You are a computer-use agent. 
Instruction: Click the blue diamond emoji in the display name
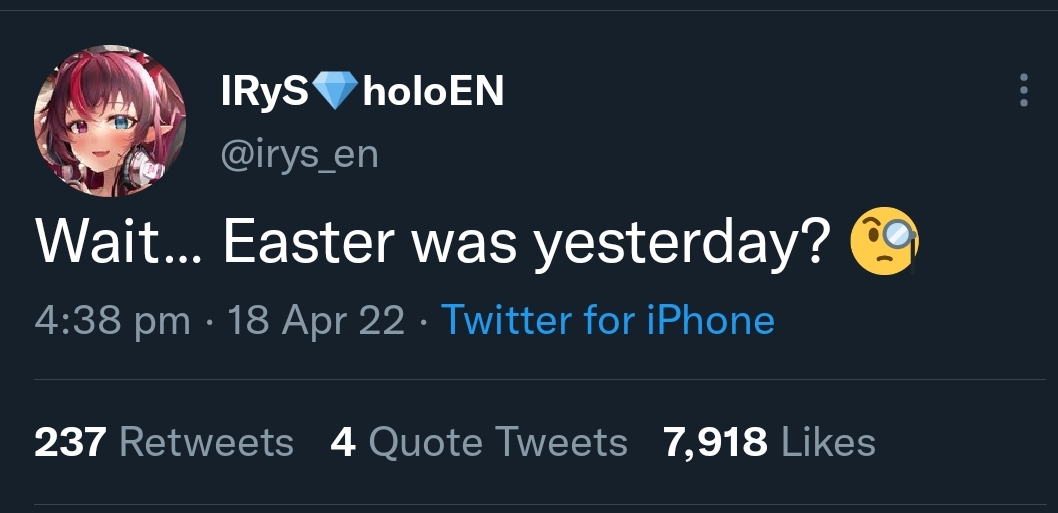335,92
